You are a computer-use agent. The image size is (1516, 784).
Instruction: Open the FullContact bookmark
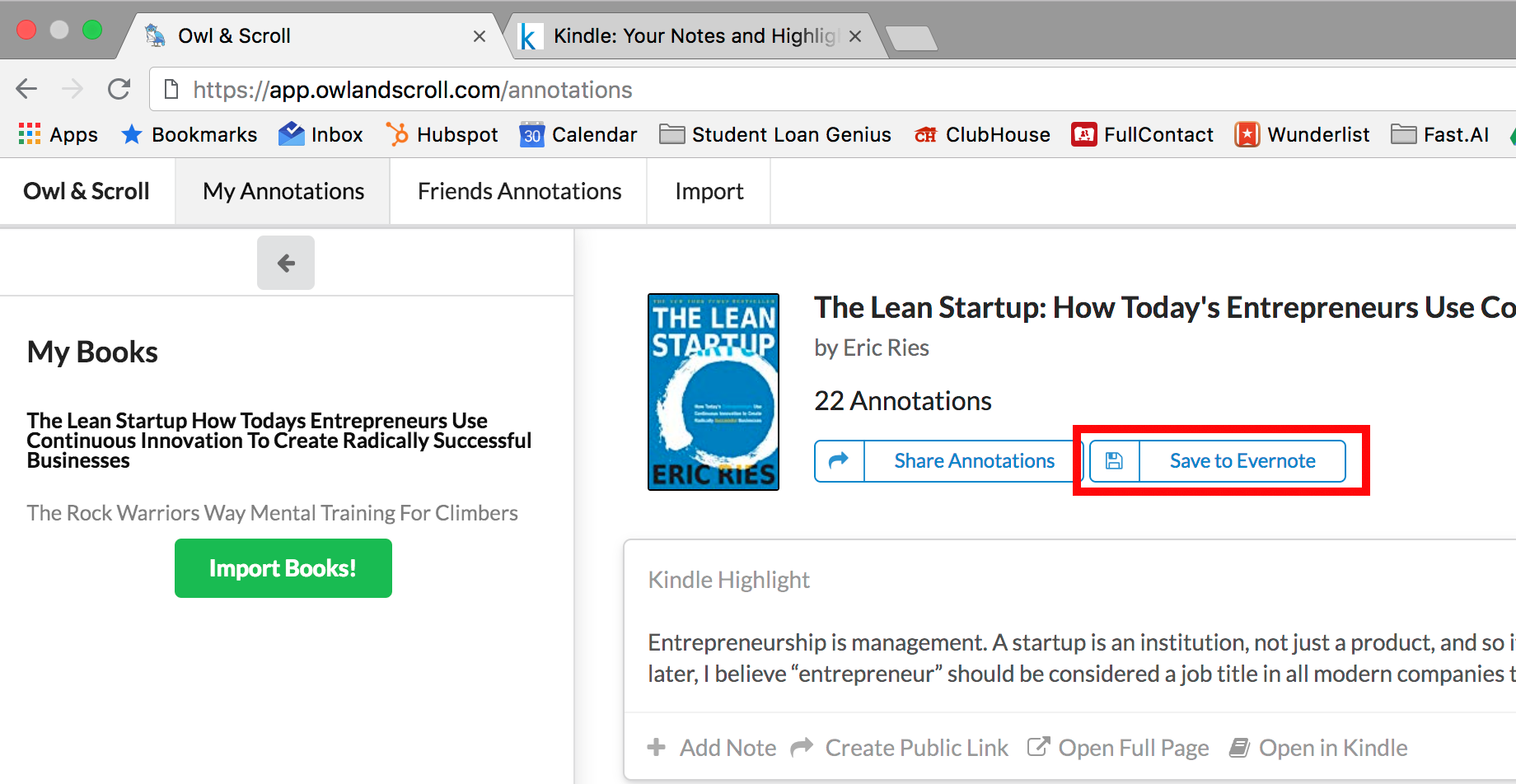coord(1142,134)
